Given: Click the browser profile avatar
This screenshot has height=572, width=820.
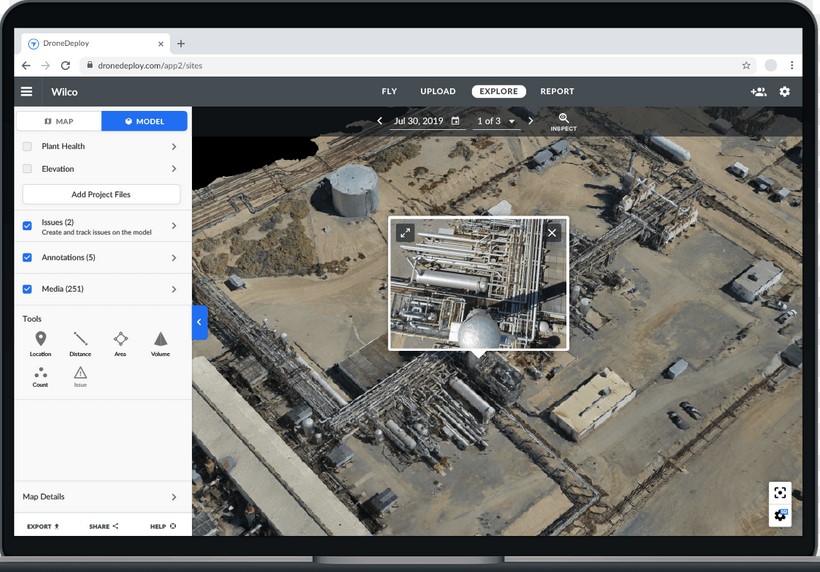Looking at the screenshot, I should pyautogui.click(x=770, y=65).
